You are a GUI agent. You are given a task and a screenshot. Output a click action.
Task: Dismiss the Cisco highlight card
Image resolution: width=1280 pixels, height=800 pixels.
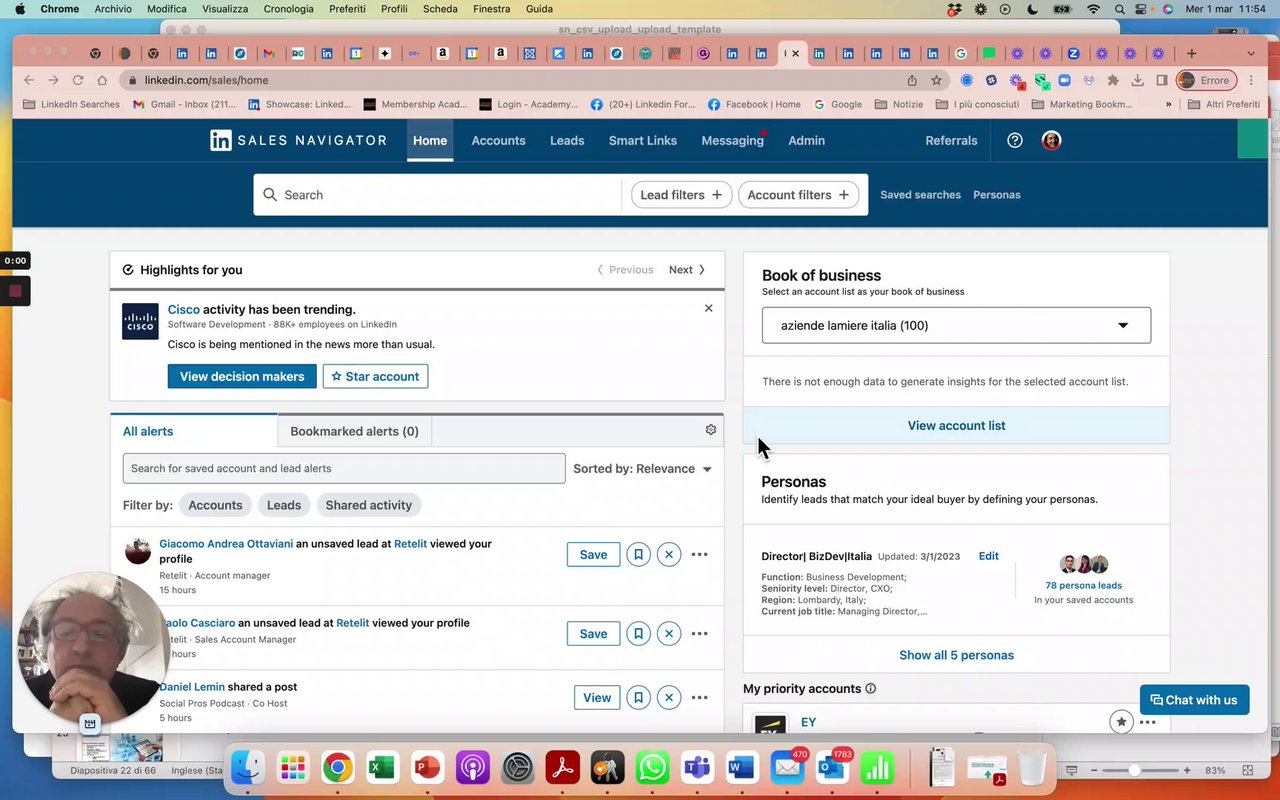[x=709, y=308]
